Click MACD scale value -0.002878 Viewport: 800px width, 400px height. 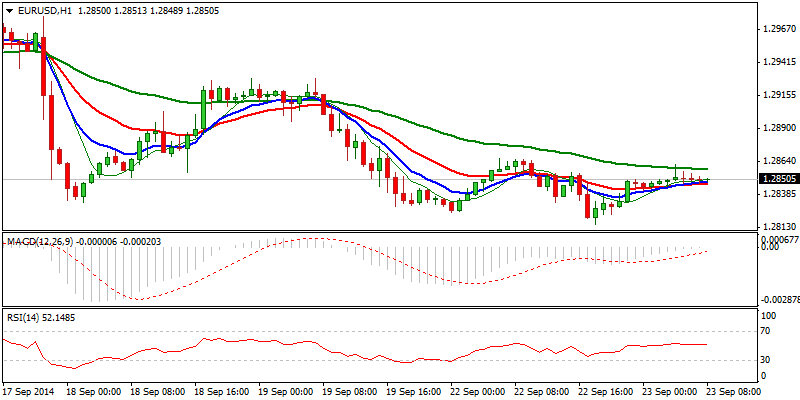(780, 301)
